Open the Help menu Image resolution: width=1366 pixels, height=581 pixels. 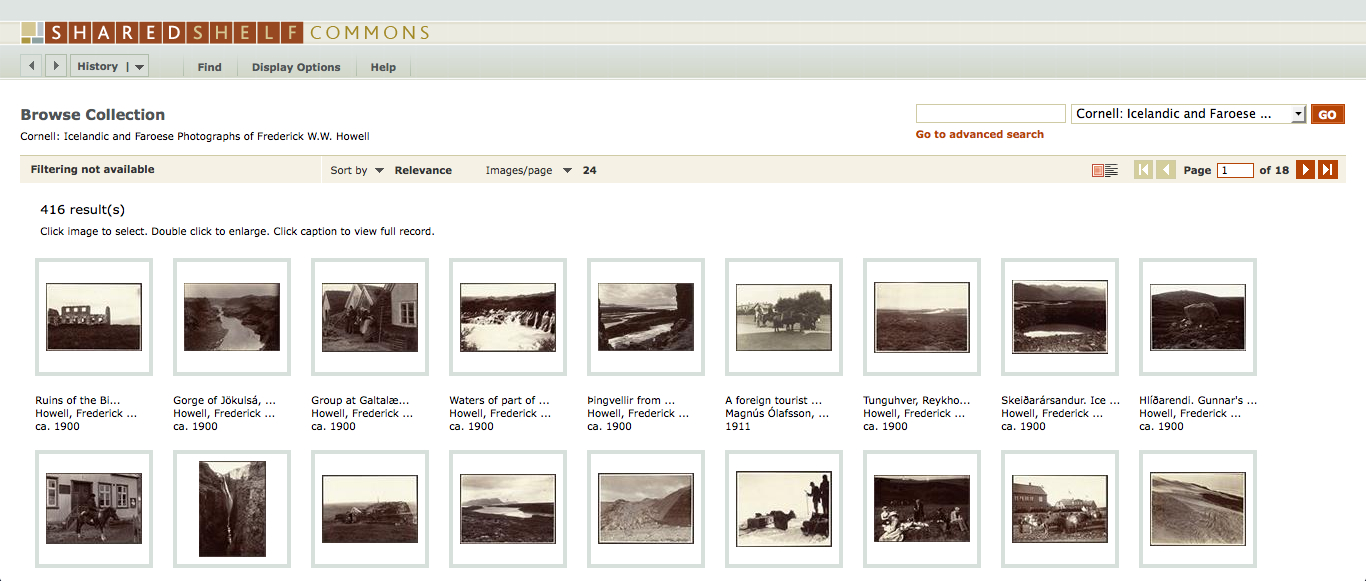[x=383, y=67]
